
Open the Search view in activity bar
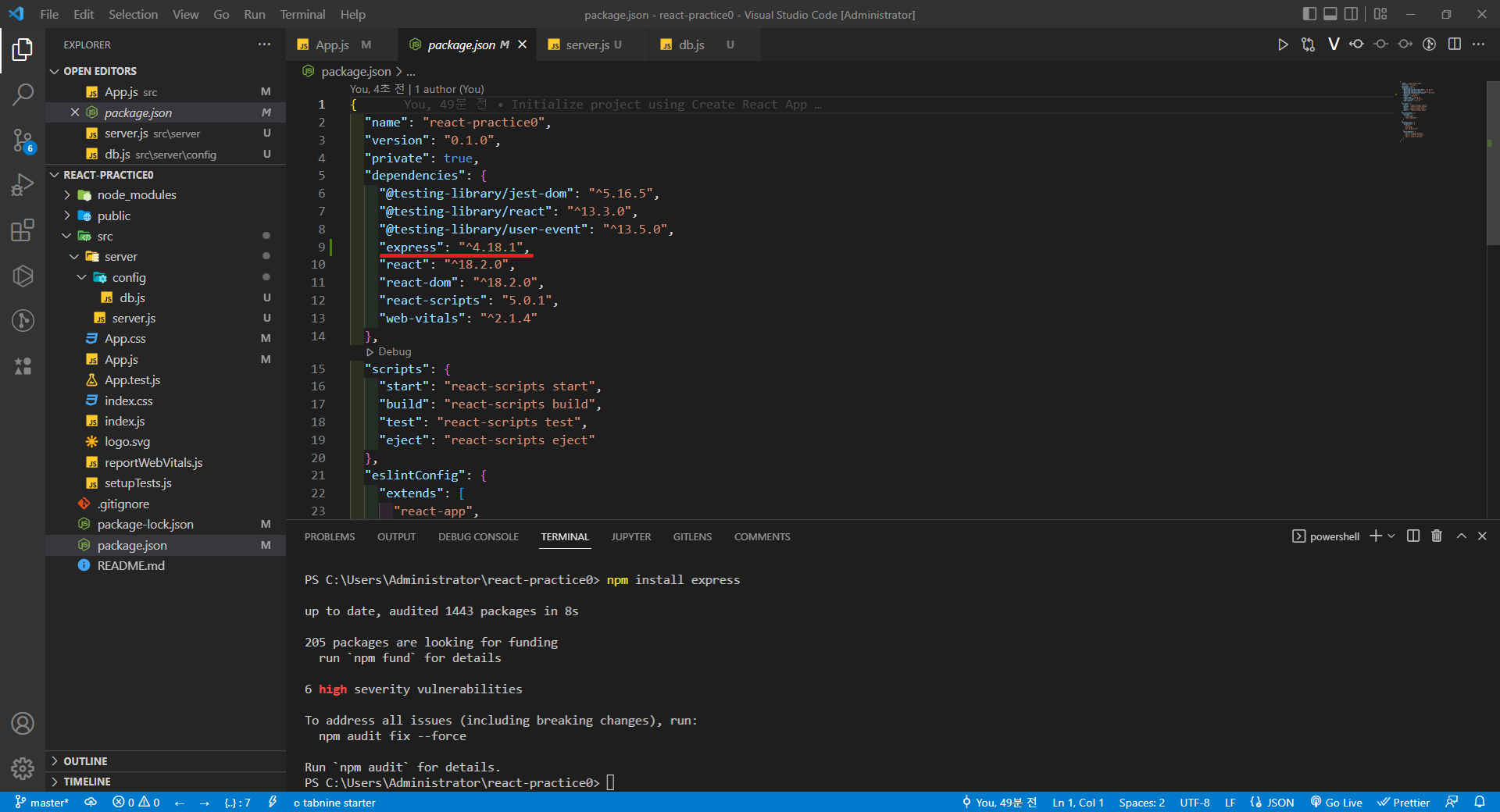tap(23, 95)
